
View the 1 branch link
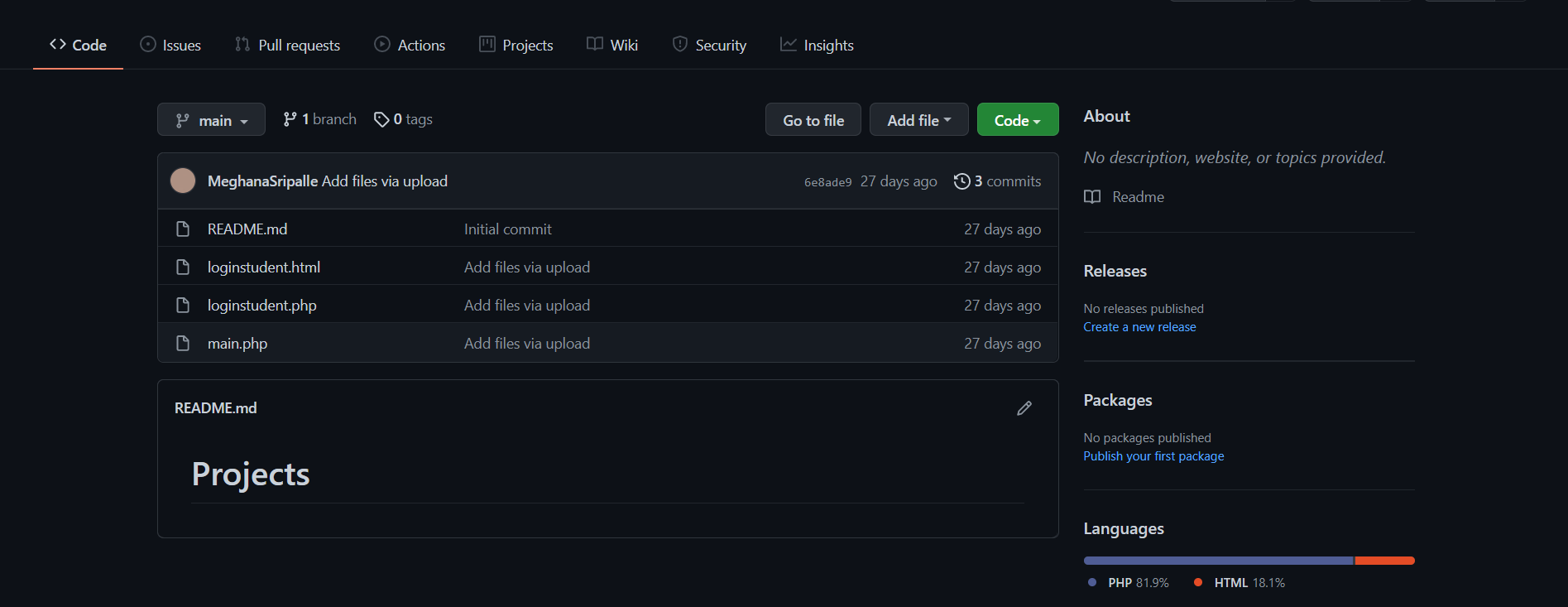[x=319, y=119]
